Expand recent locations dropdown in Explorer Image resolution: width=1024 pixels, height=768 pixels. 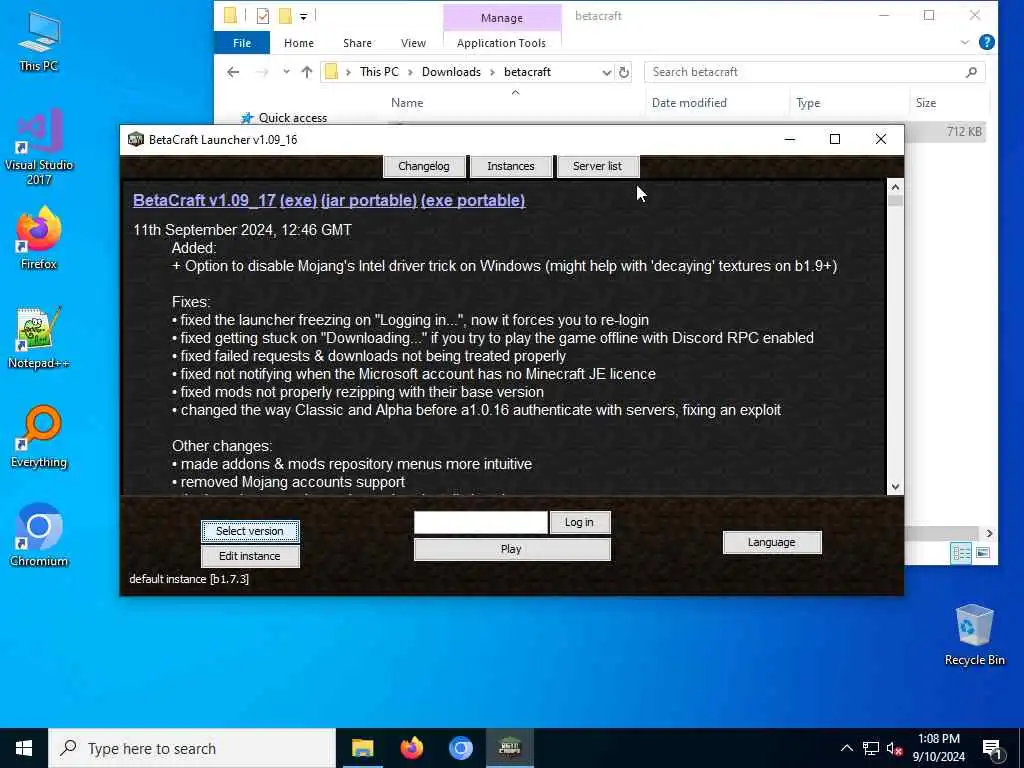coord(286,72)
